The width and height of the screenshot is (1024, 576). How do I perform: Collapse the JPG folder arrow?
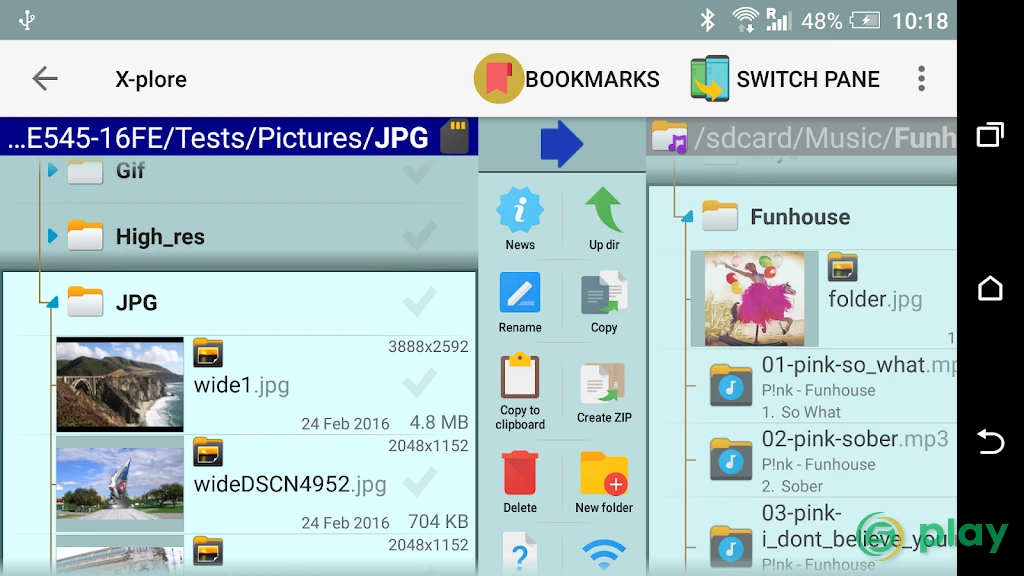tap(53, 302)
